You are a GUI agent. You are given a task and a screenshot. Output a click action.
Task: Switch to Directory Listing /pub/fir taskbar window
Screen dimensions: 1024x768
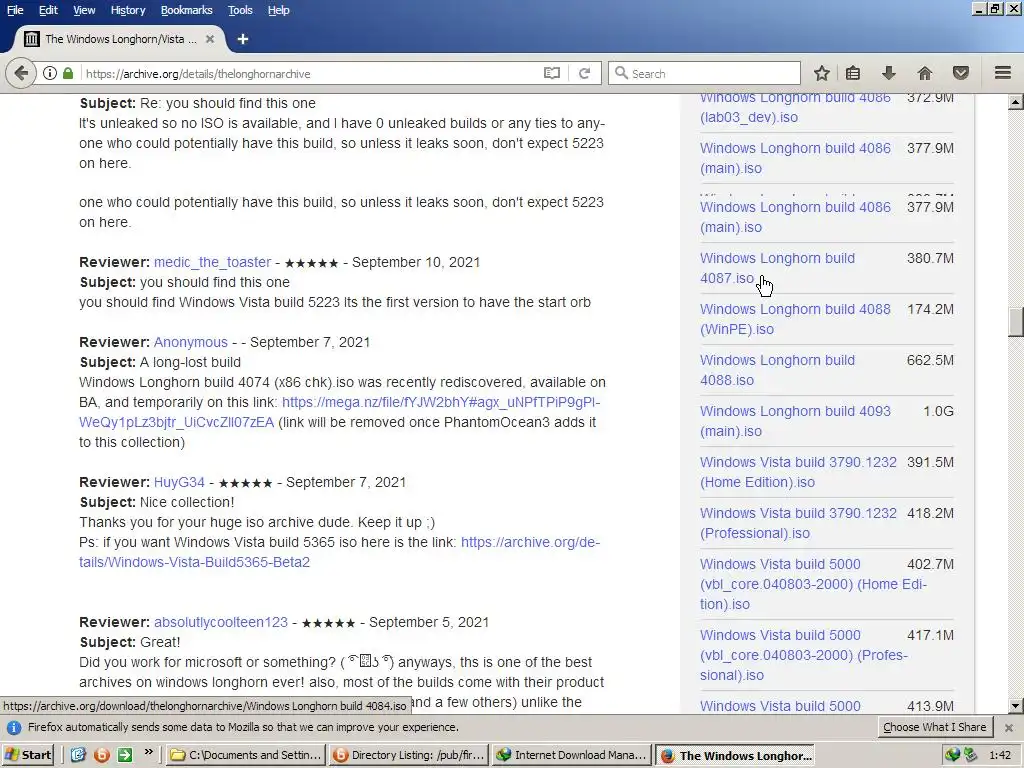click(409, 755)
